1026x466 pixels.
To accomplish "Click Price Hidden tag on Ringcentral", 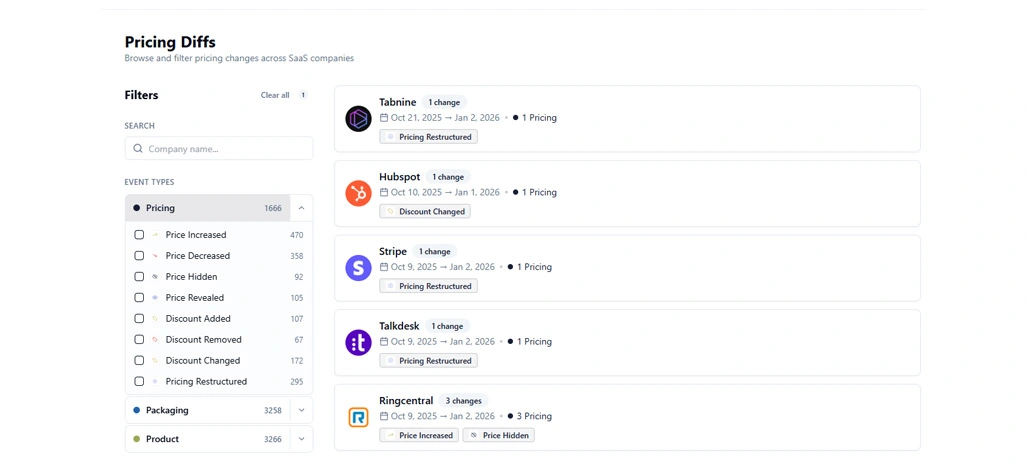I will coord(499,436).
